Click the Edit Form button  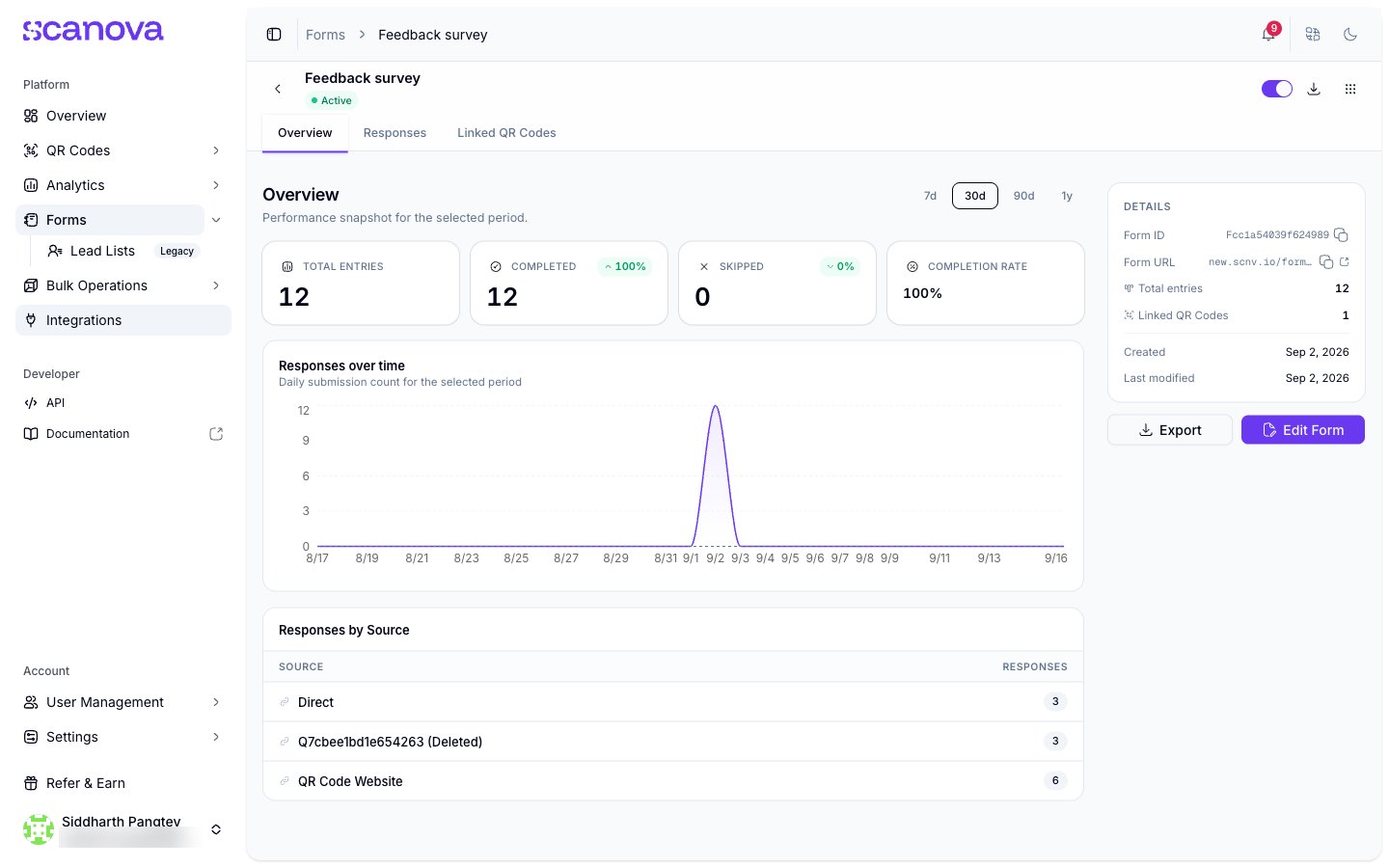(x=1303, y=430)
